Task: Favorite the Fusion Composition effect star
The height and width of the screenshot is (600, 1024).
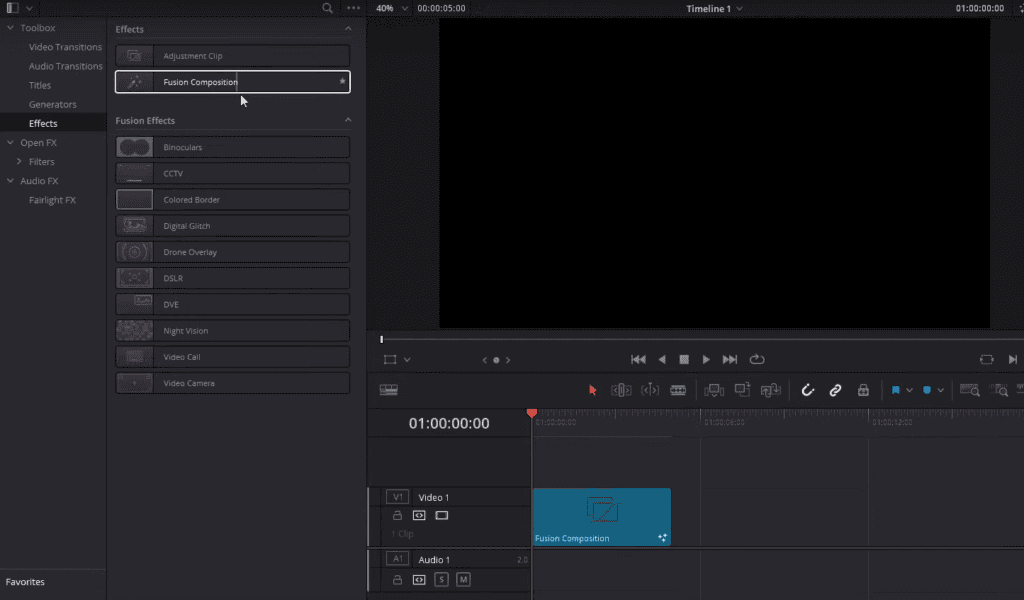Action: click(x=342, y=82)
